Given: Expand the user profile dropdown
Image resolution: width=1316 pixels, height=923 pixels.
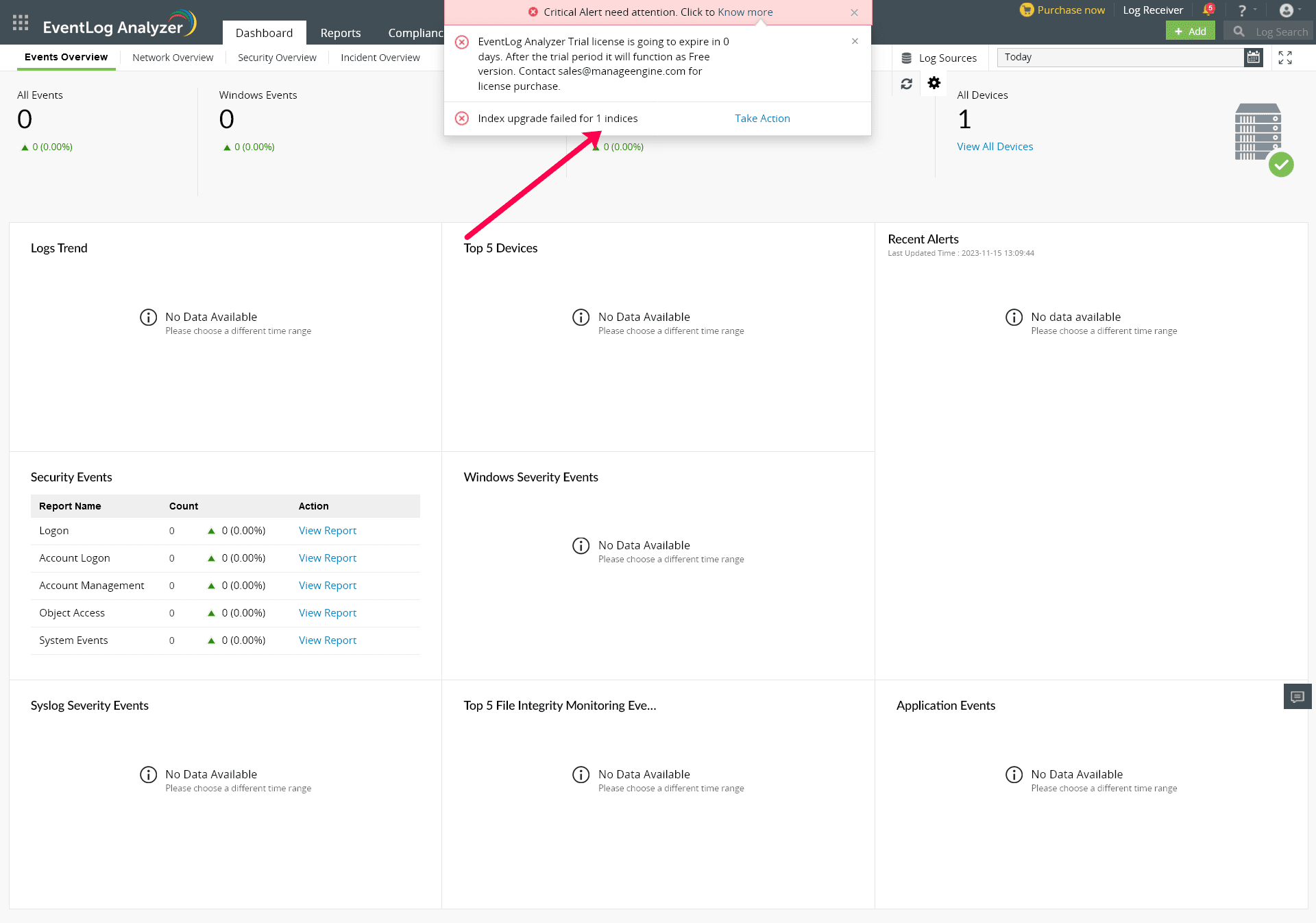Looking at the screenshot, I should point(1288,10).
